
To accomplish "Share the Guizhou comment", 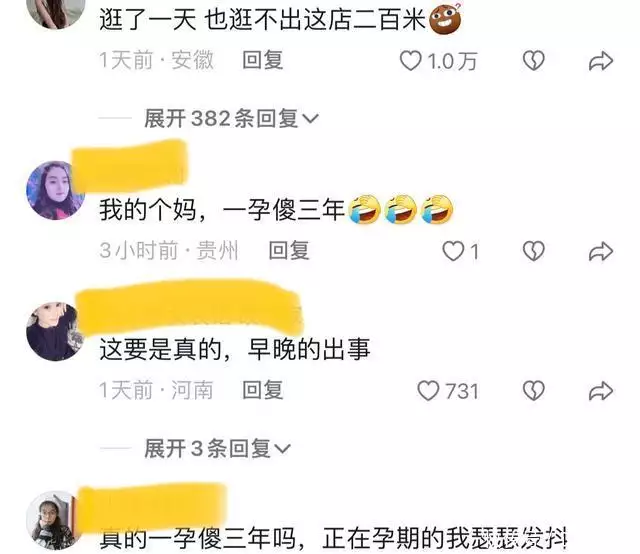I will point(600,251).
